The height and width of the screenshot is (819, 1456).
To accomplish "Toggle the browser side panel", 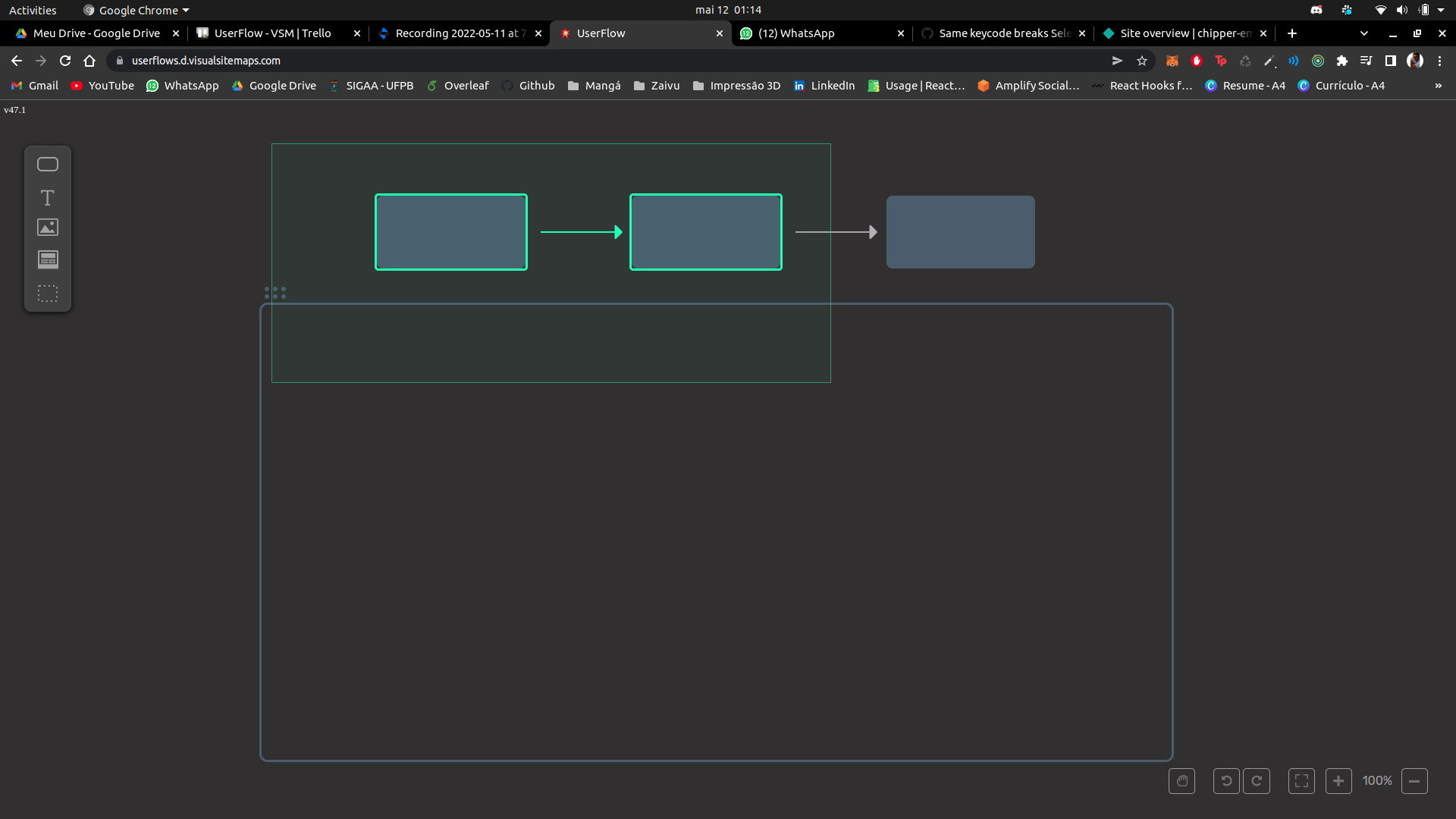I will click(1390, 61).
